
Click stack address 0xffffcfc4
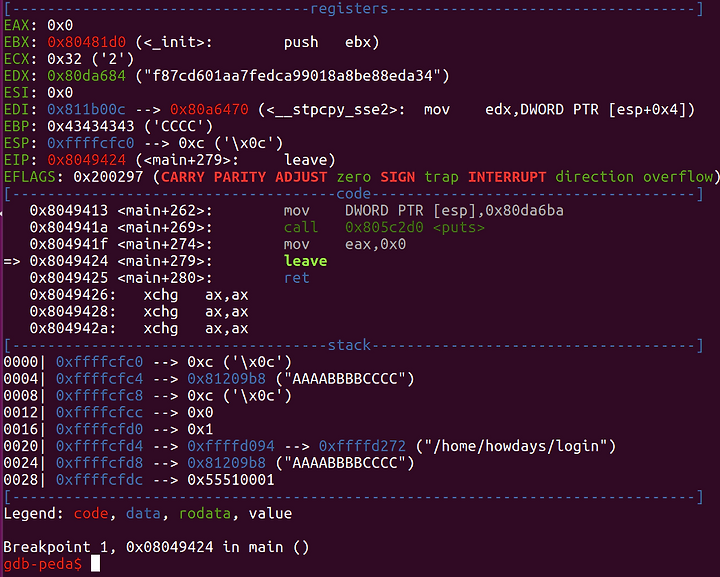[99, 379]
